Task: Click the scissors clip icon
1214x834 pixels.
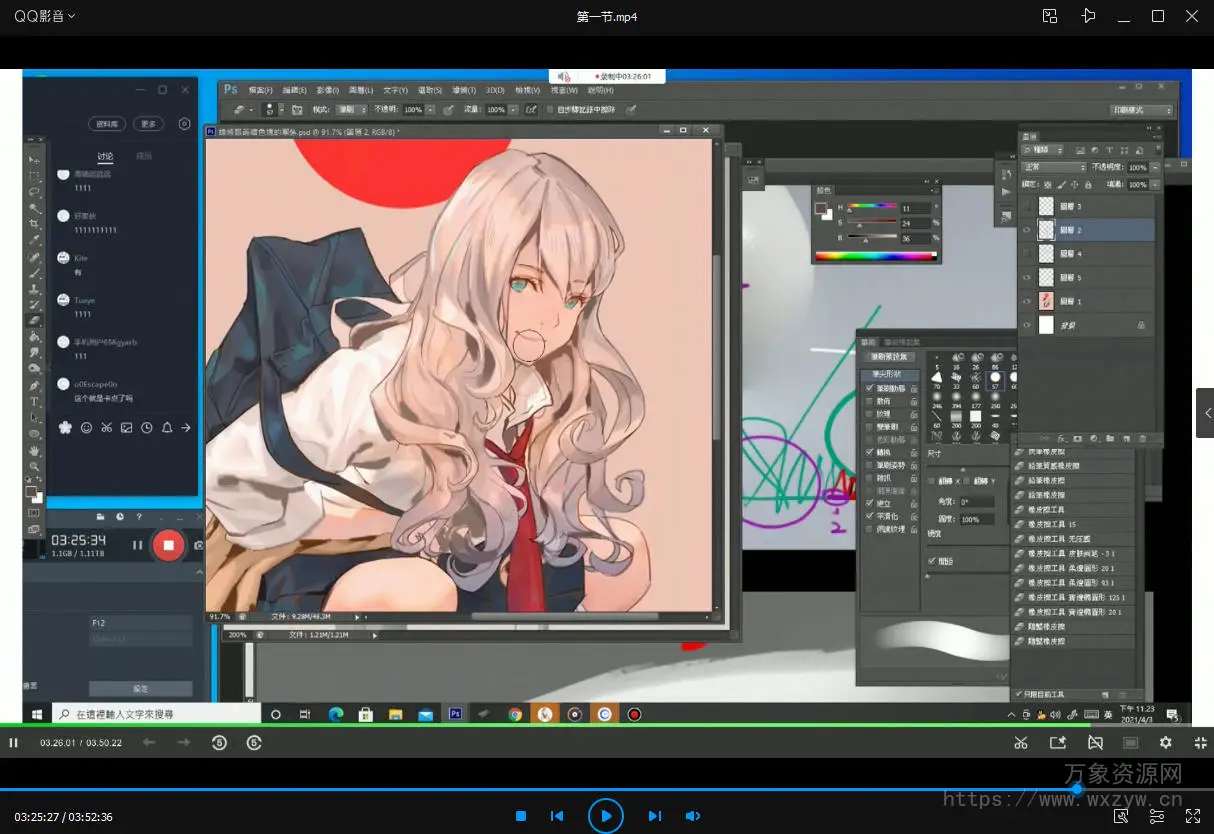Action: click(x=1020, y=743)
